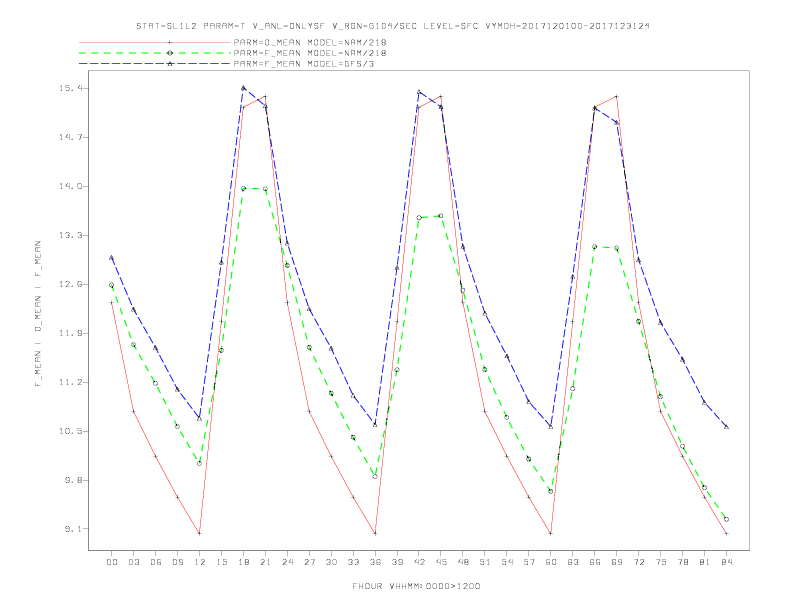Click the y-axis tick label 11.9
The width and height of the screenshot is (792, 612).
pos(70,333)
